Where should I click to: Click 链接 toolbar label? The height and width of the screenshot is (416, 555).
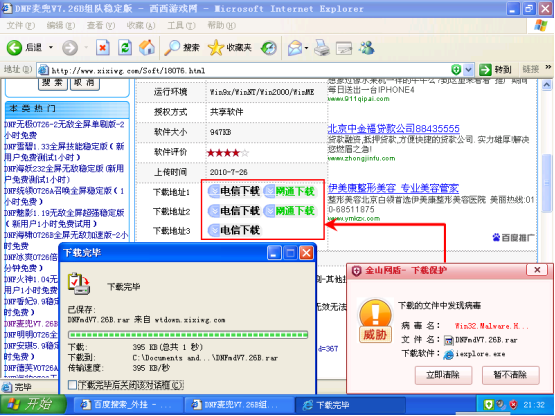[x=531, y=69]
